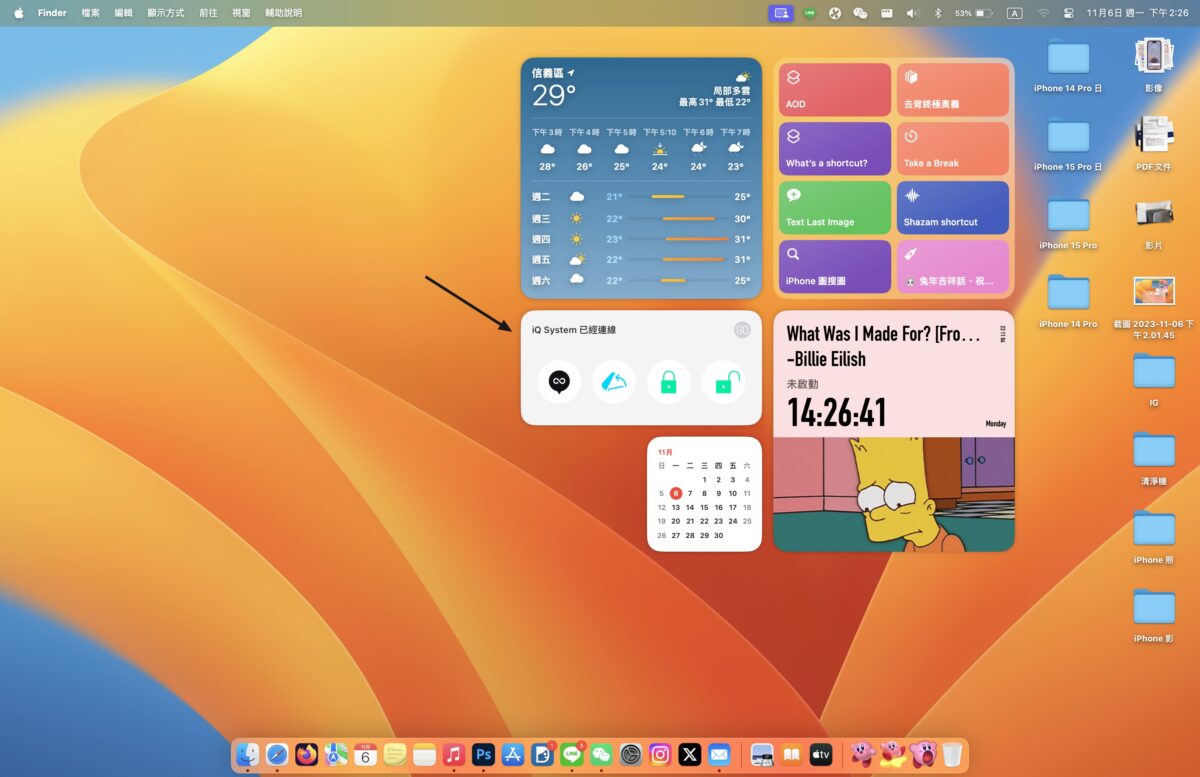Open the Apple menu
Image resolution: width=1200 pixels, height=777 pixels.
pyautogui.click(x=18, y=13)
